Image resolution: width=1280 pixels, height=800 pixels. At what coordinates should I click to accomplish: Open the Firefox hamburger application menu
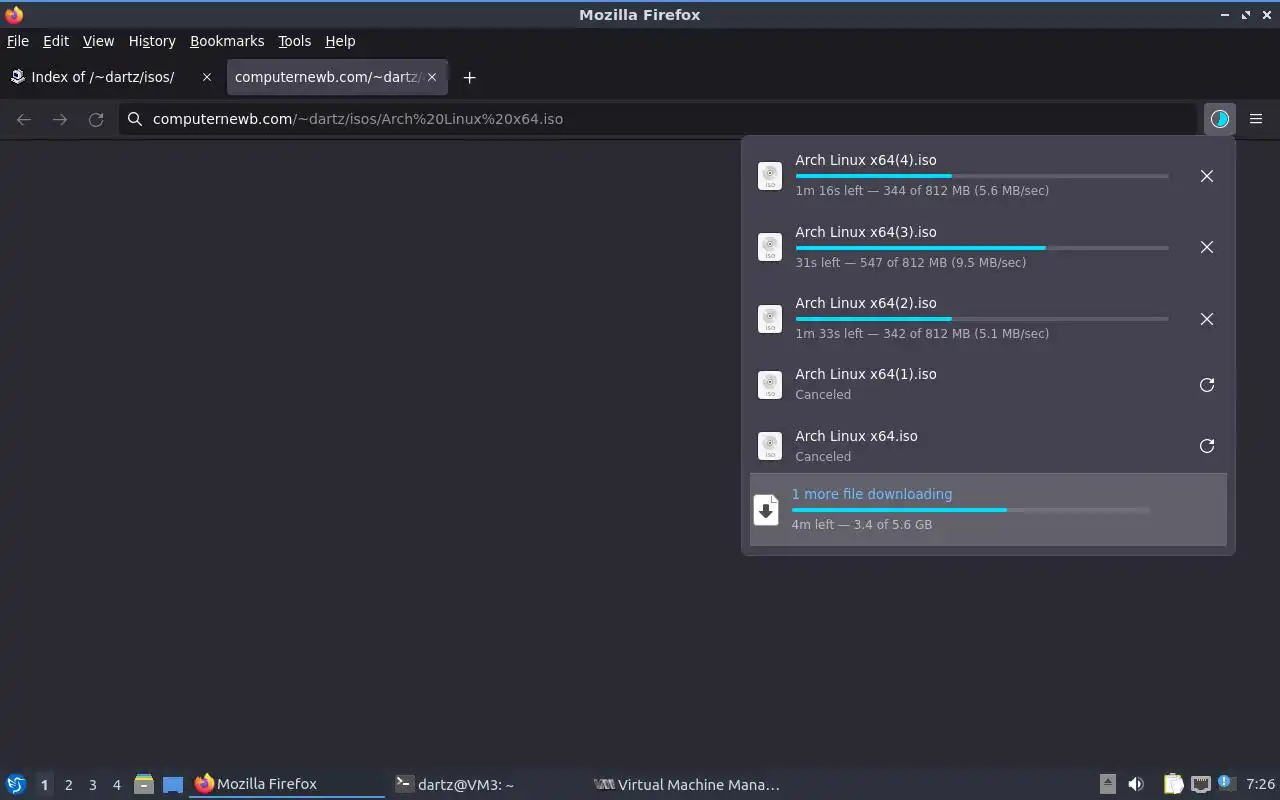1256,119
